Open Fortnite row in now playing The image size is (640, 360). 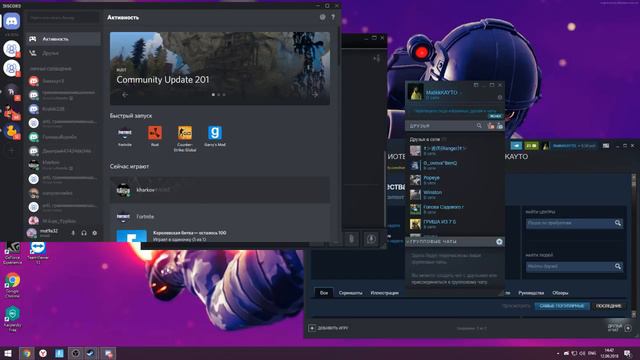(x=220, y=216)
